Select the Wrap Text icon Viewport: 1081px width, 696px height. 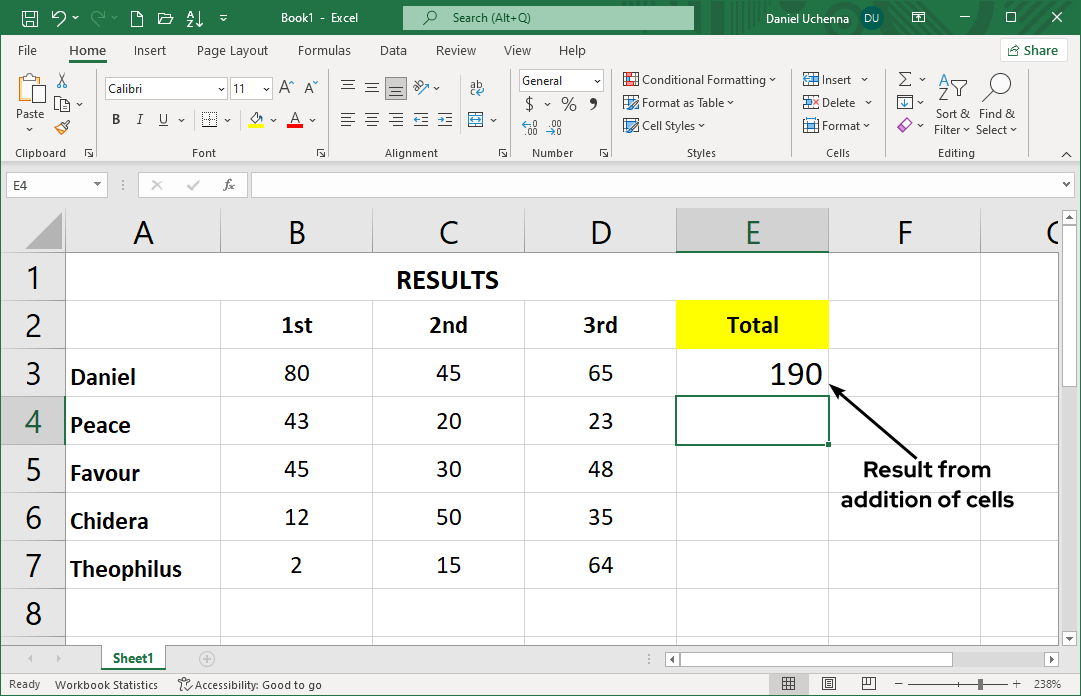click(x=478, y=86)
